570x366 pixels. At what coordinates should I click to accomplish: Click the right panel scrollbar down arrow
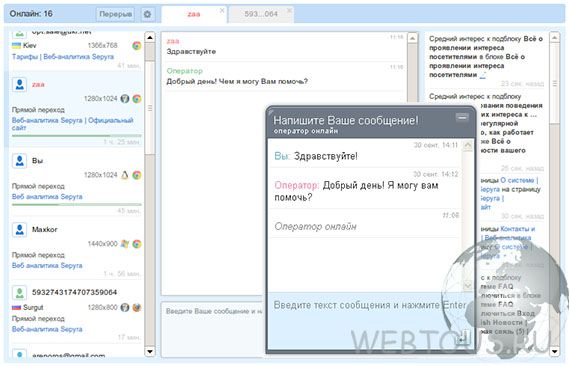coord(554,351)
